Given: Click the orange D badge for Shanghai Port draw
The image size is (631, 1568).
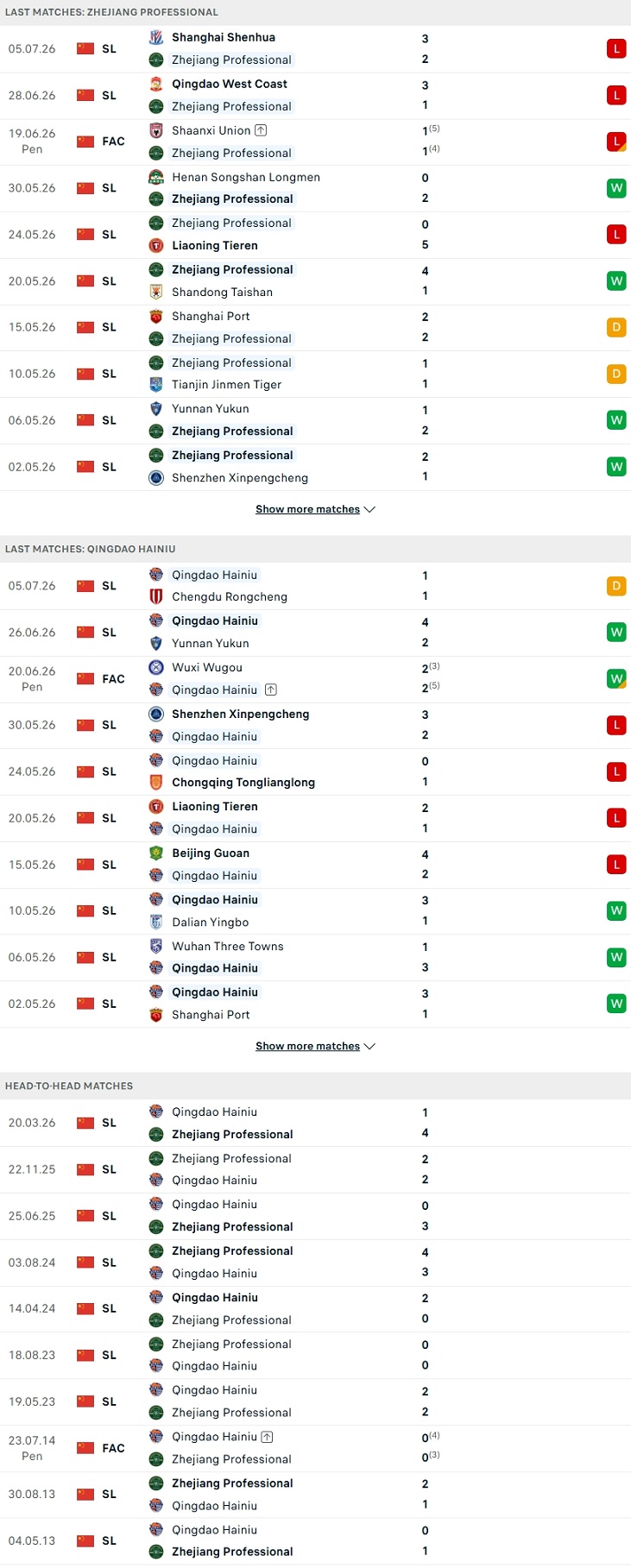Looking at the screenshot, I should click(616, 327).
